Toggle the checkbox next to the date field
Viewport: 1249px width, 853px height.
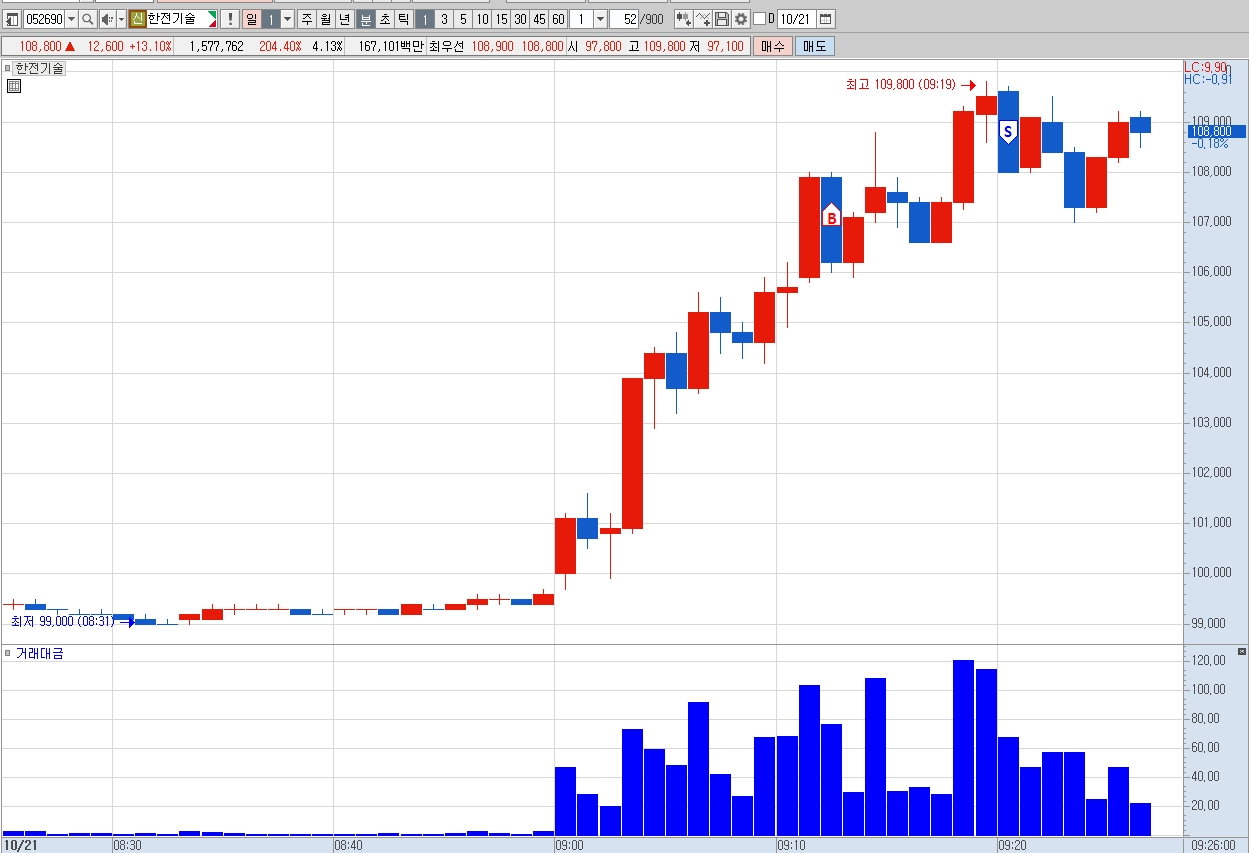click(759, 19)
